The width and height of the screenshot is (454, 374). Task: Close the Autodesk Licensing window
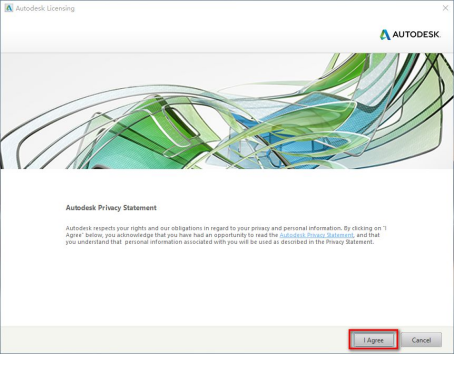coord(445,8)
